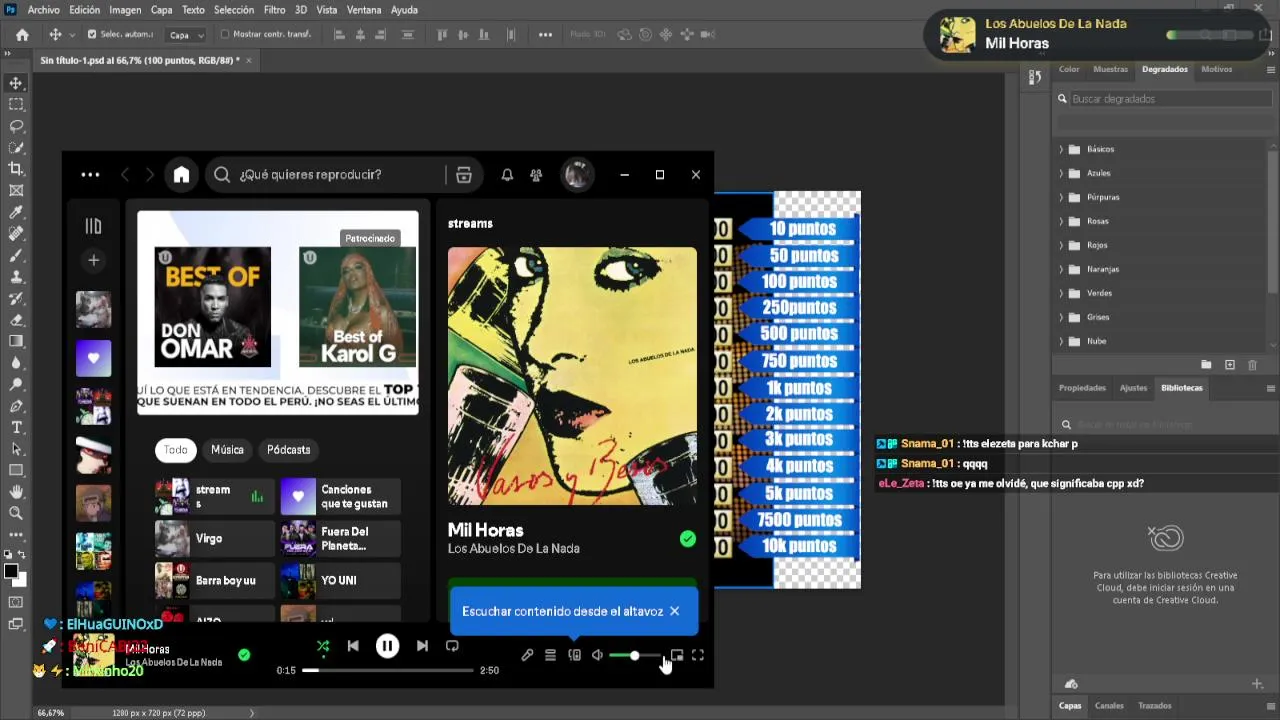
Task: Click Spotify song progress bar
Action: point(388,670)
